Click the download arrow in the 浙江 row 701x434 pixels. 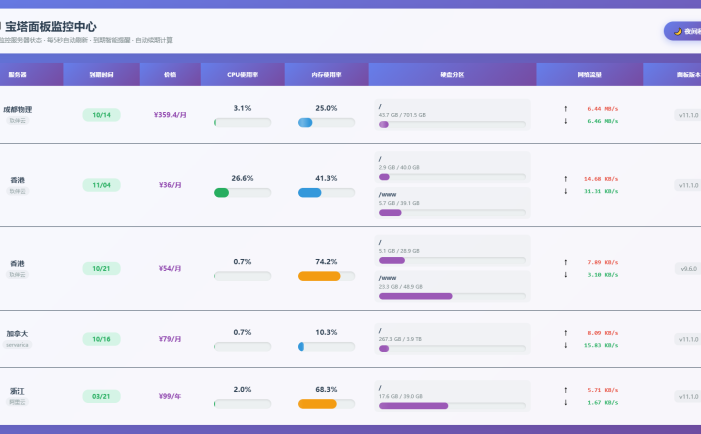(x=565, y=402)
